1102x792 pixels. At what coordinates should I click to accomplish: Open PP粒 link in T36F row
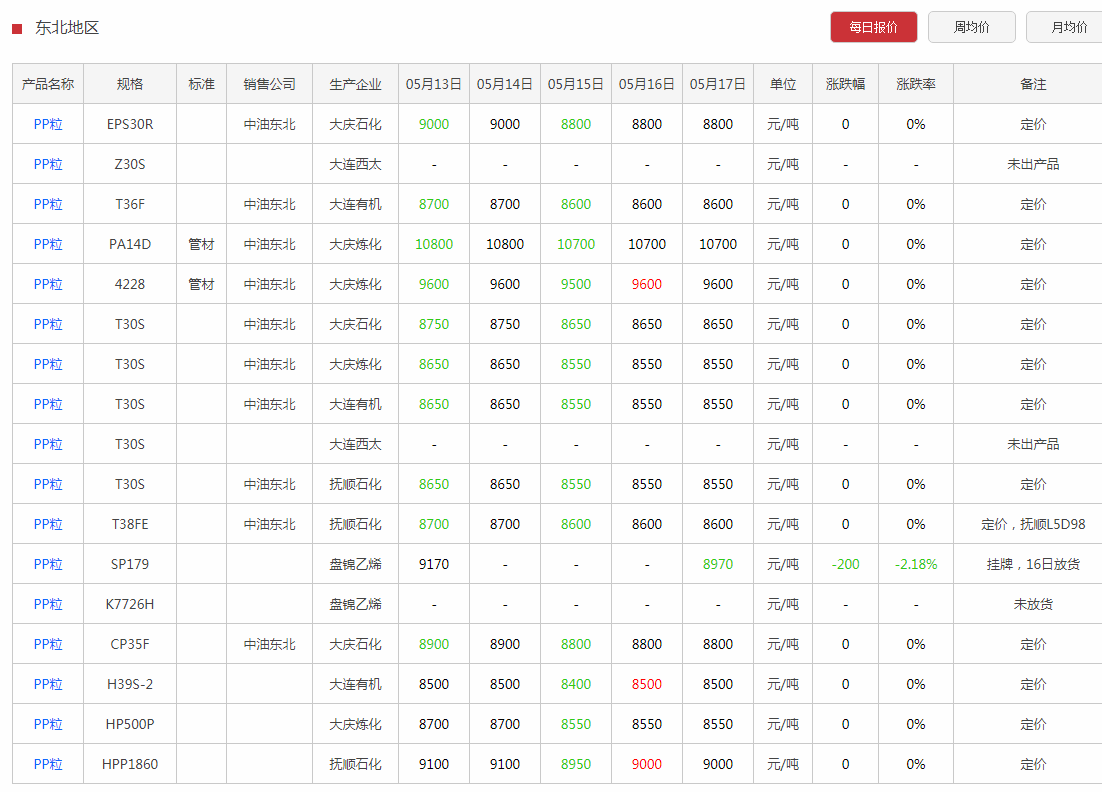(x=48, y=205)
